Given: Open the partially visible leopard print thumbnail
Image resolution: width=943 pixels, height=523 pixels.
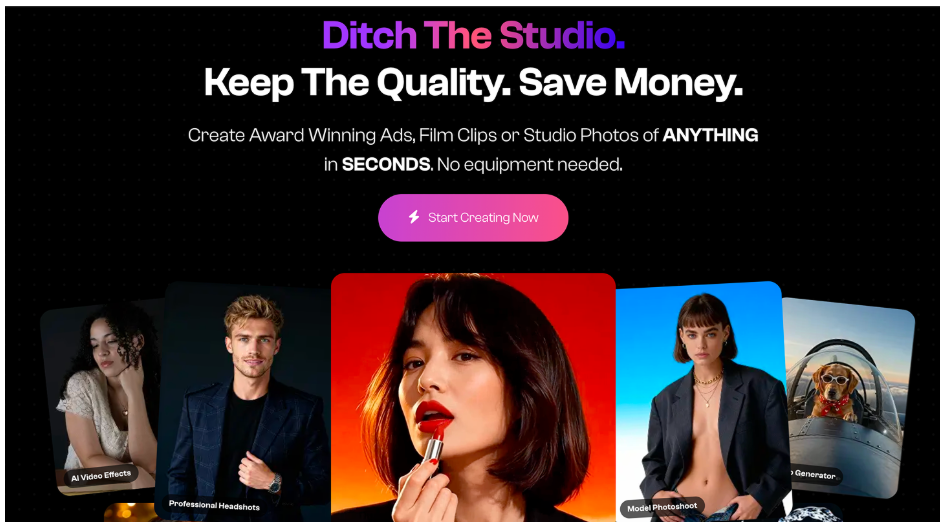Looking at the screenshot, I should click(x=809, y=513).
